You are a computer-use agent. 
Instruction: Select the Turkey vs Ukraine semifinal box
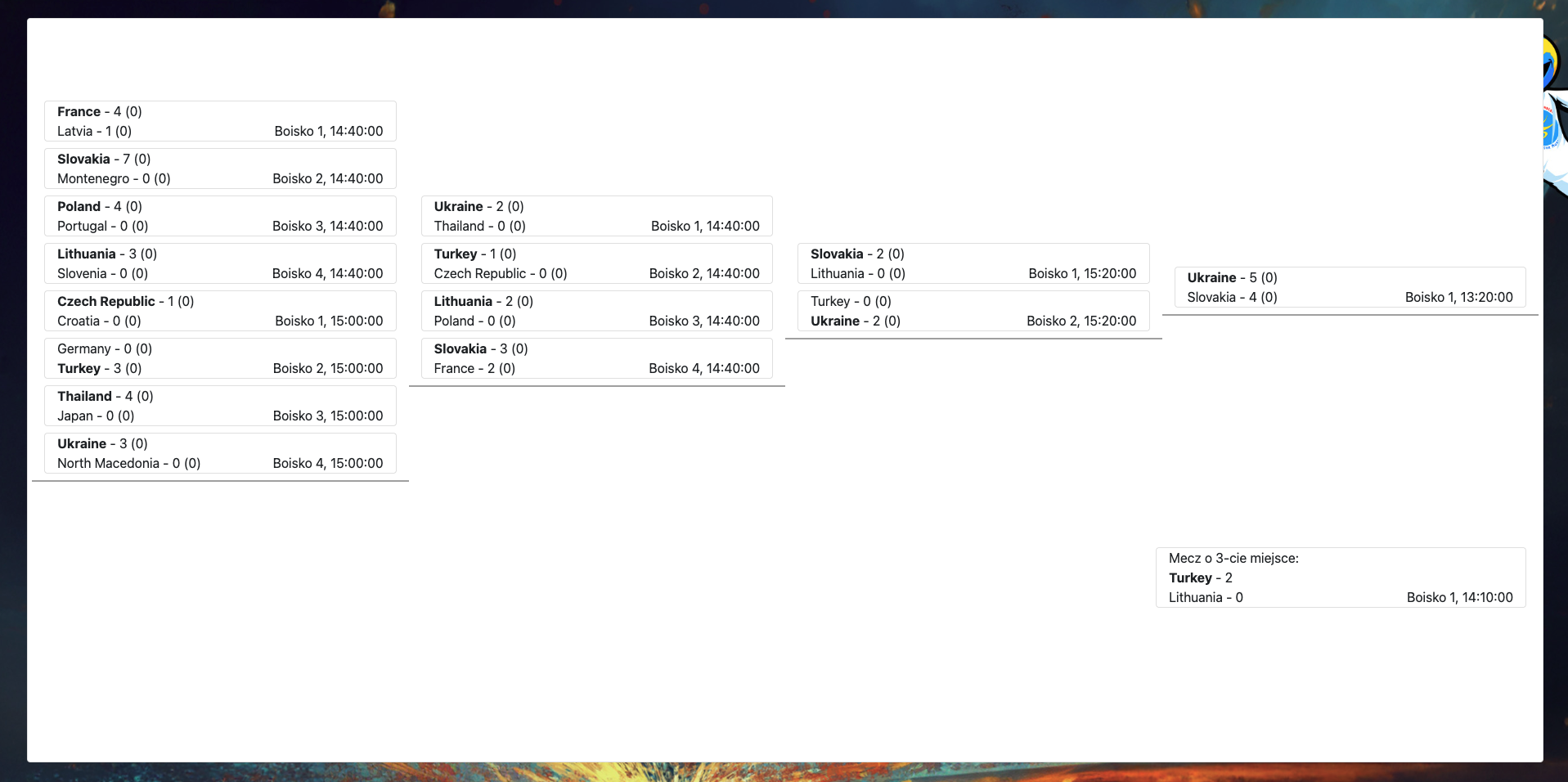(x=973, y=311)
